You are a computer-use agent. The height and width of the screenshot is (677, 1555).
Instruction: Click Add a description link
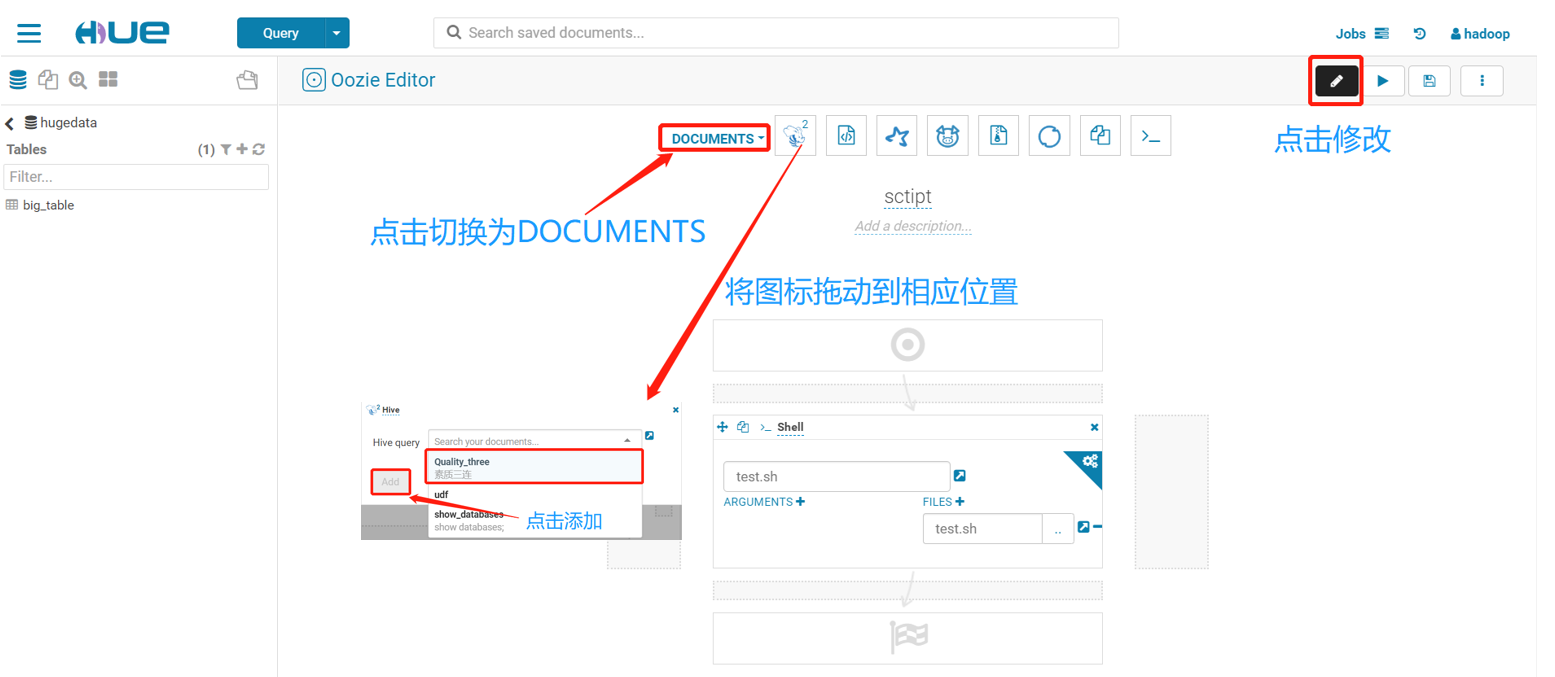tap(912, 226)
